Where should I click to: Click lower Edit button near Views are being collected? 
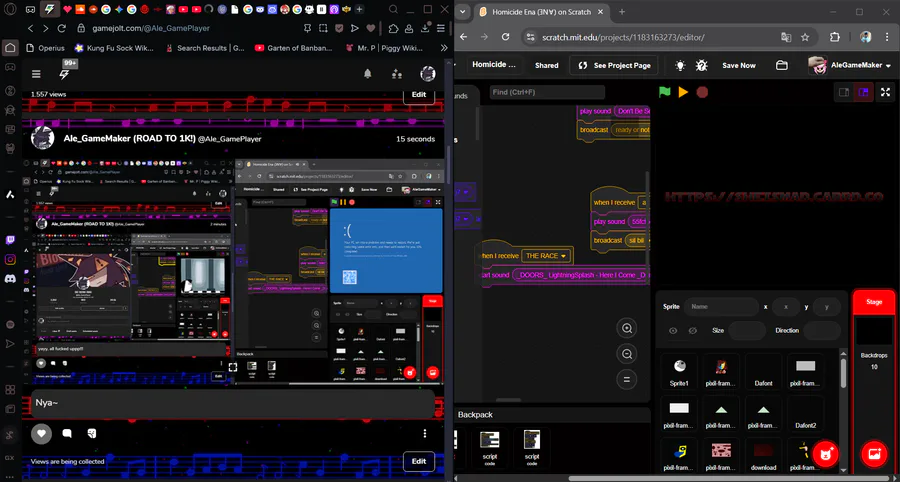(x=419, y=461)
